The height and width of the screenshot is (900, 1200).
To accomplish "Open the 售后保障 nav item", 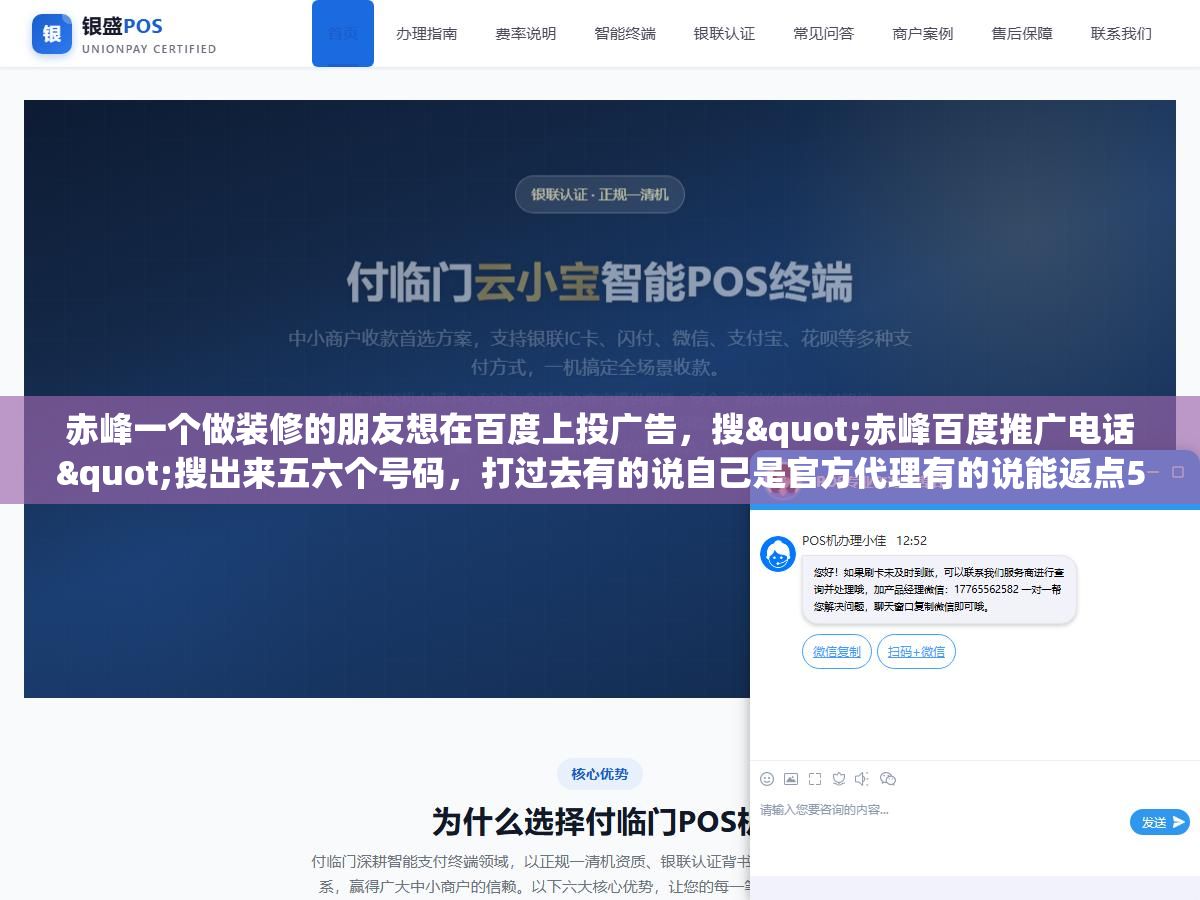I will click(x=1022, y=33).
